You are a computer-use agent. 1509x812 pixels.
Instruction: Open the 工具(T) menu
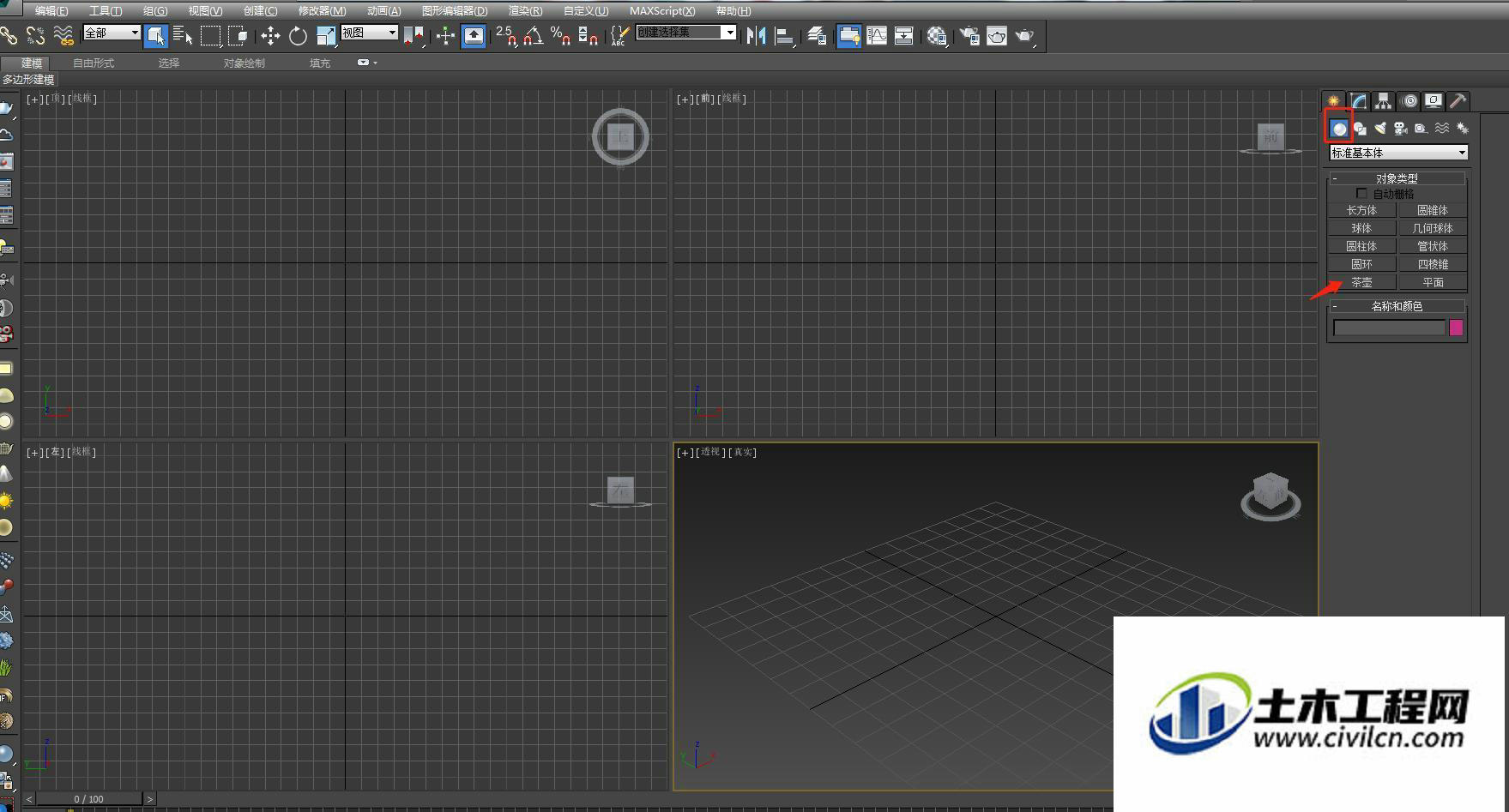click(106, 11)
